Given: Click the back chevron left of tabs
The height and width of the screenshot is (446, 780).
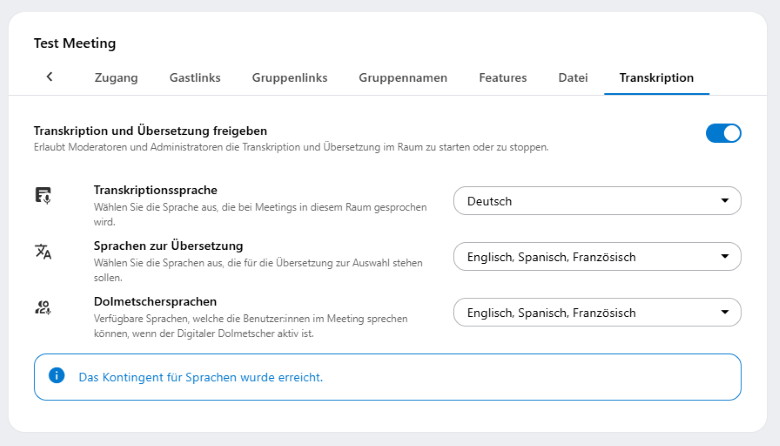Looking at the screenshot, I should pyautogui.click(x=49, y=77).
